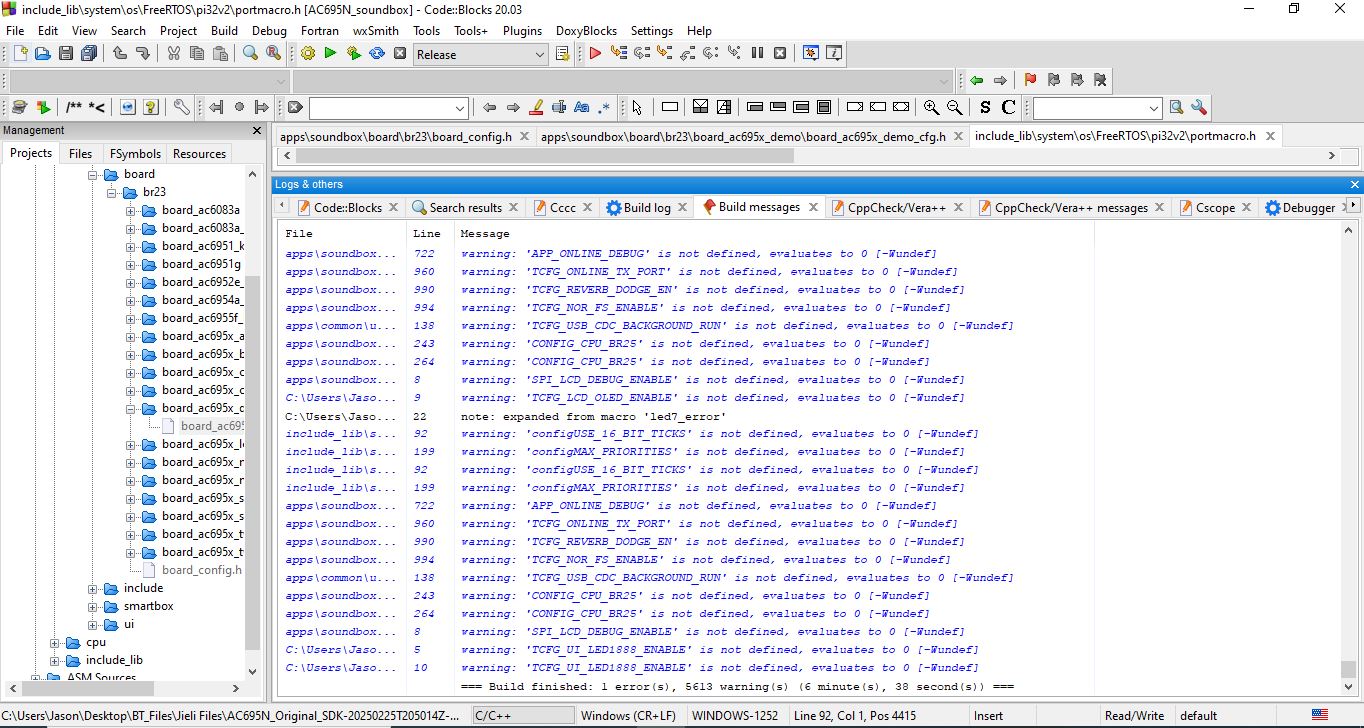Open the Release build target dropdown
1364x728 pixels.
coord(539,55)
